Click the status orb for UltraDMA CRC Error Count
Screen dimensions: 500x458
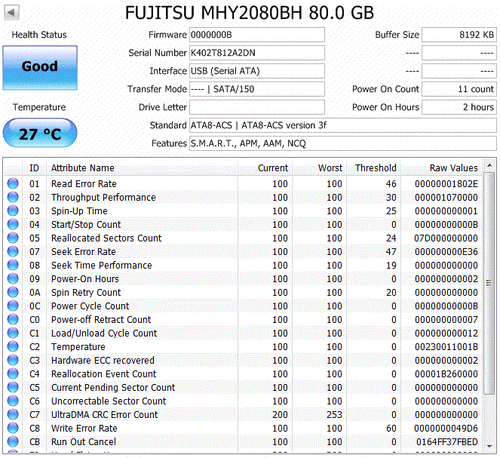click(13, 415)
